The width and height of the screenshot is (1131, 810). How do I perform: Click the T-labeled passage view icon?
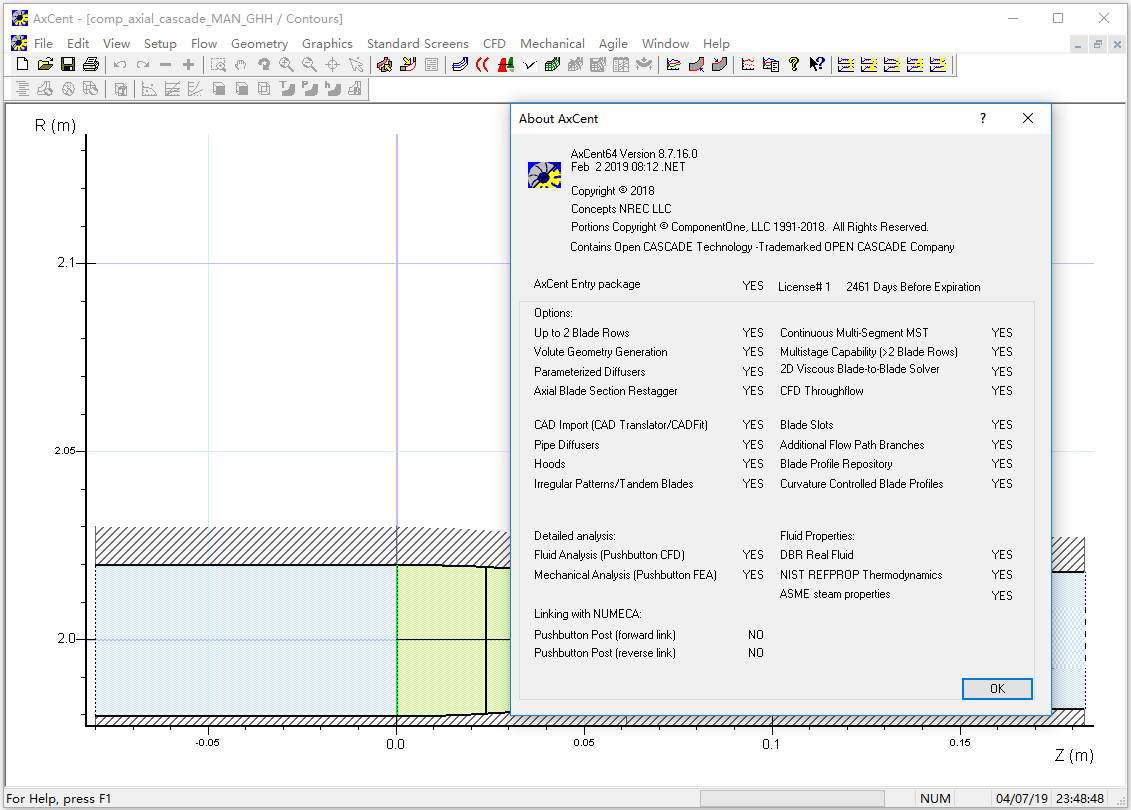point(287,89)
